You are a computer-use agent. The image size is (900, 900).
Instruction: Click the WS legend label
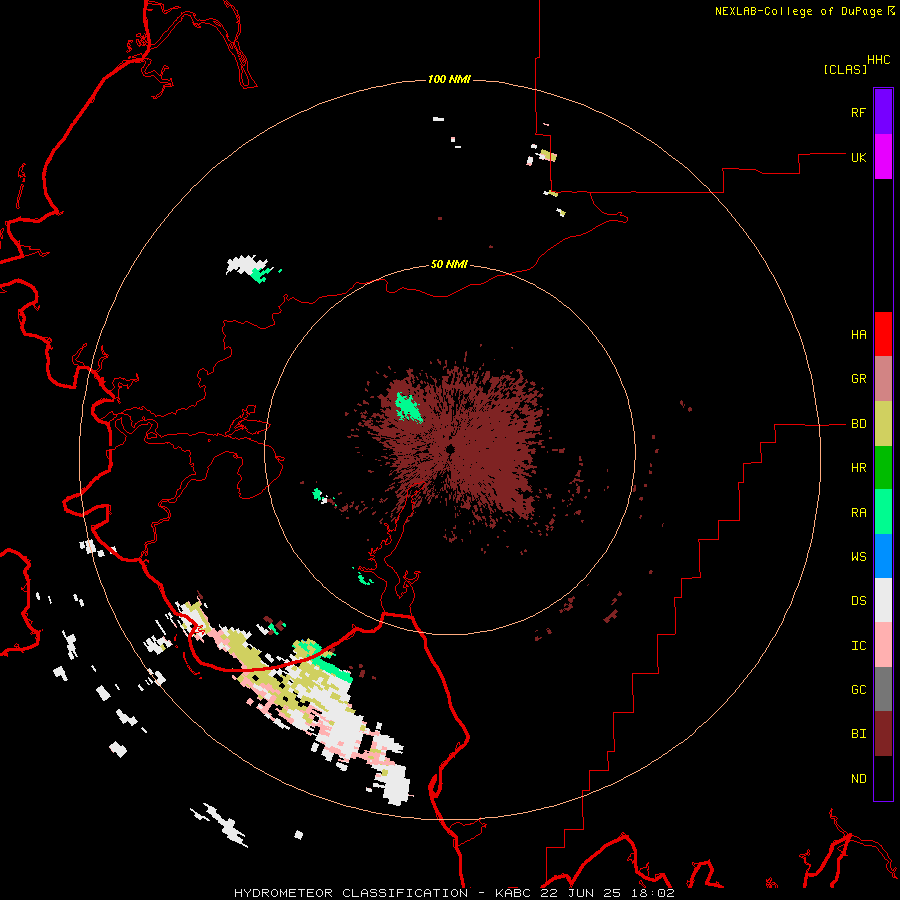pyautogui.click(x=858, y=556)
